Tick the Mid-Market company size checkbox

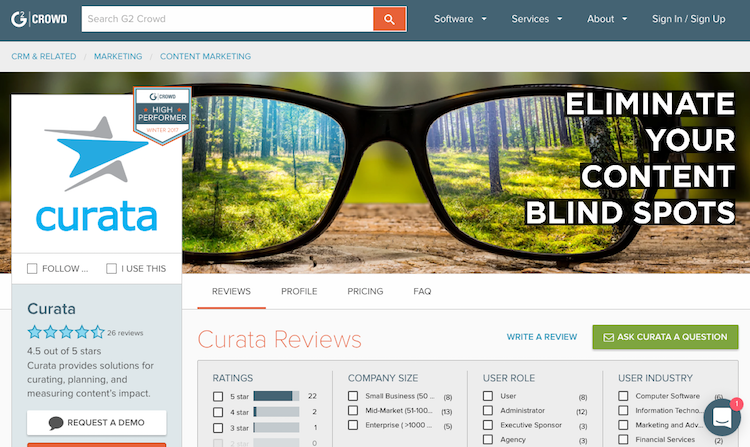353,410
